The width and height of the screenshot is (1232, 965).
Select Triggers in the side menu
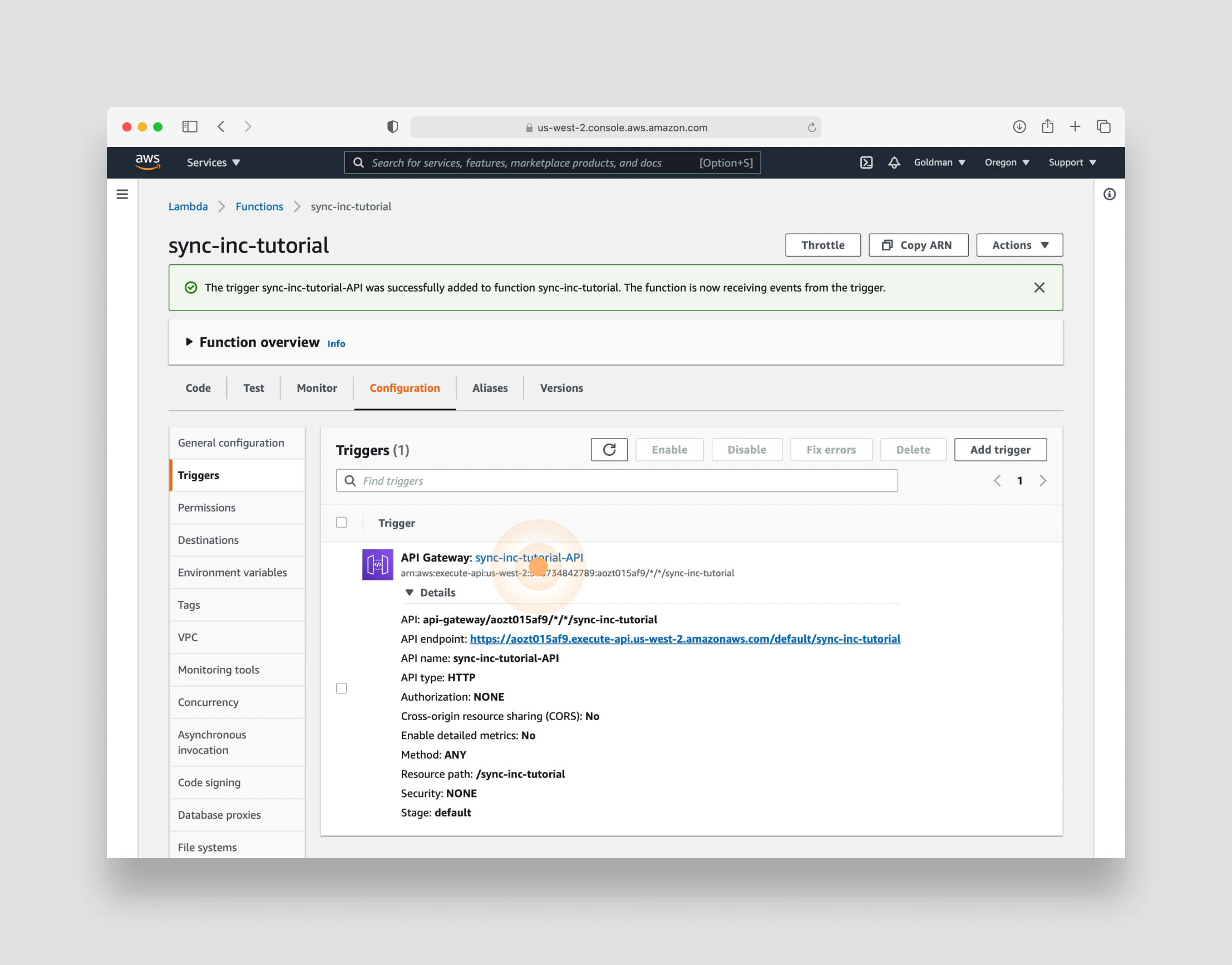tap(237, 476)
